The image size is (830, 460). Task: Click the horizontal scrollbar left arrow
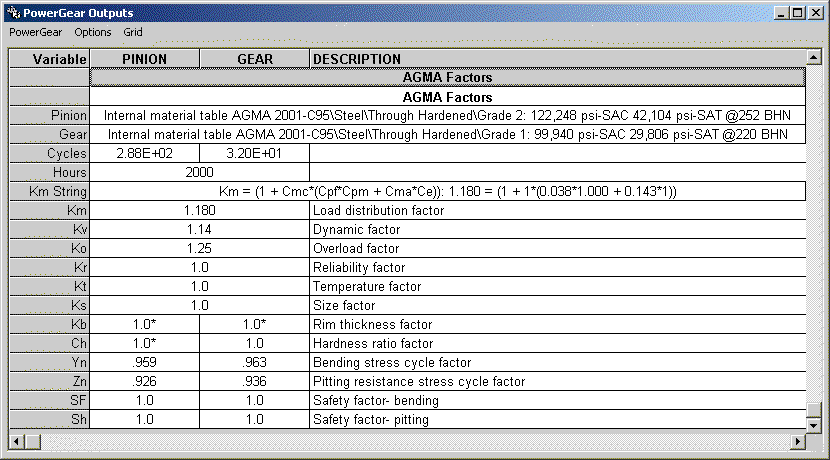(x=15, y=441)
